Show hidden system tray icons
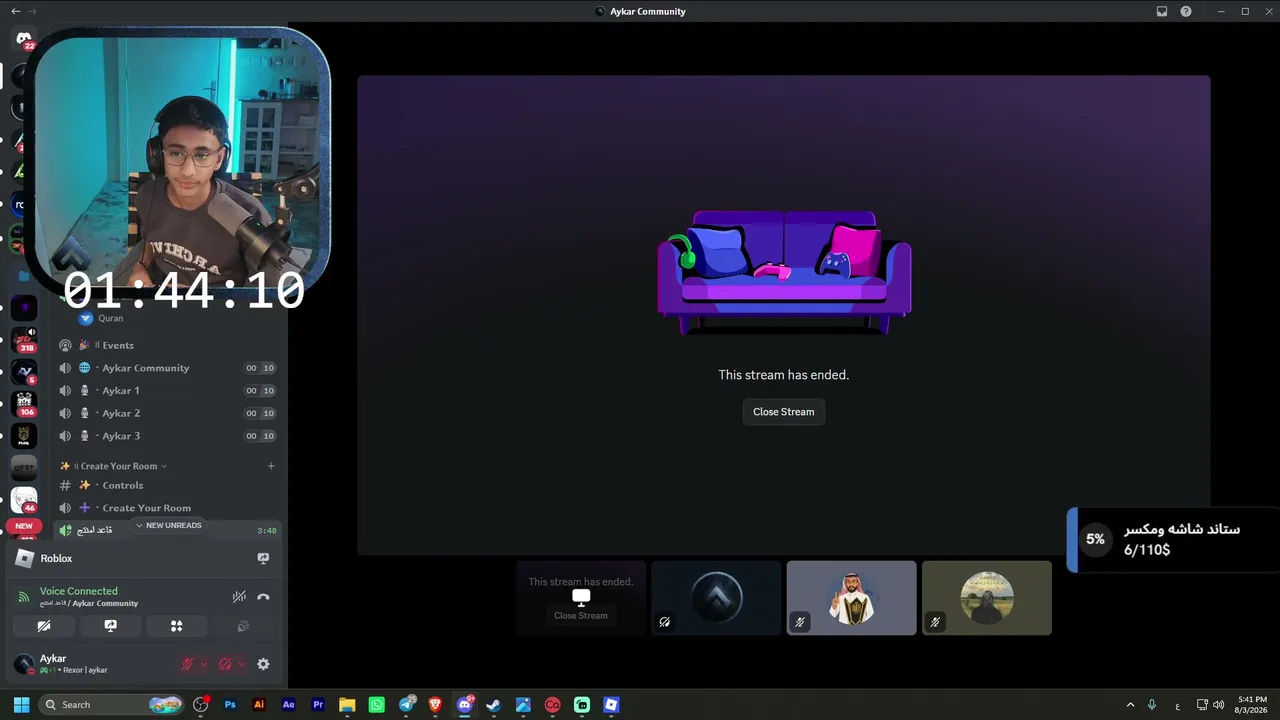Screen dimensions: 1280x720 (1130, 705)
